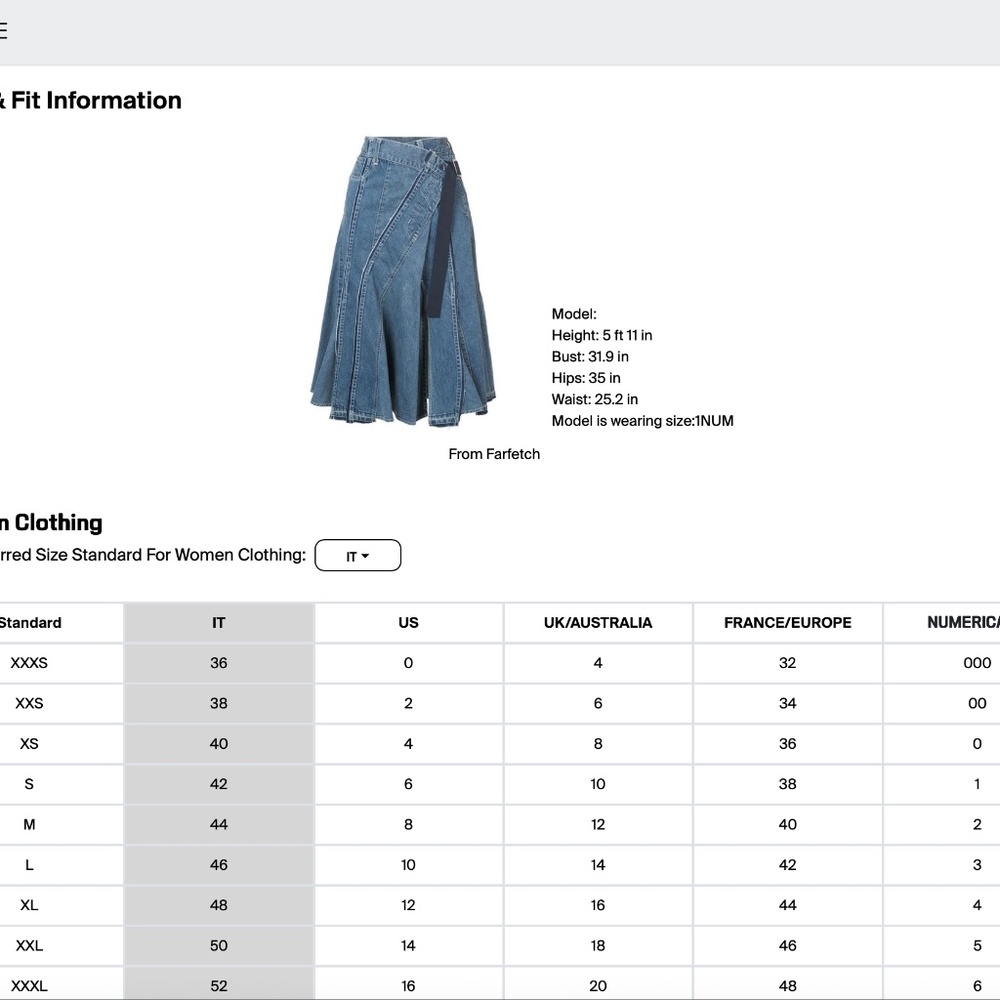
Task: Click US size 16 in XXXL row
Action: tap(408, 984)
